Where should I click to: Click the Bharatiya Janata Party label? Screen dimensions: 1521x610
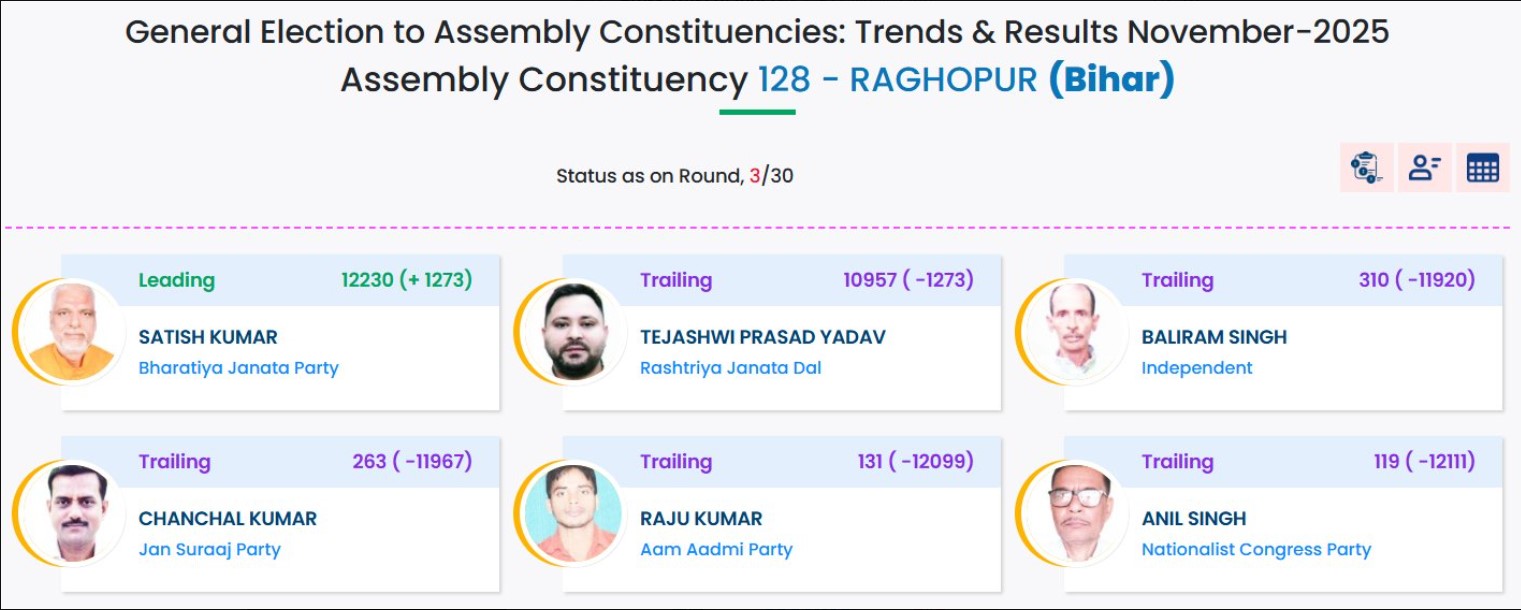point(238,368)
